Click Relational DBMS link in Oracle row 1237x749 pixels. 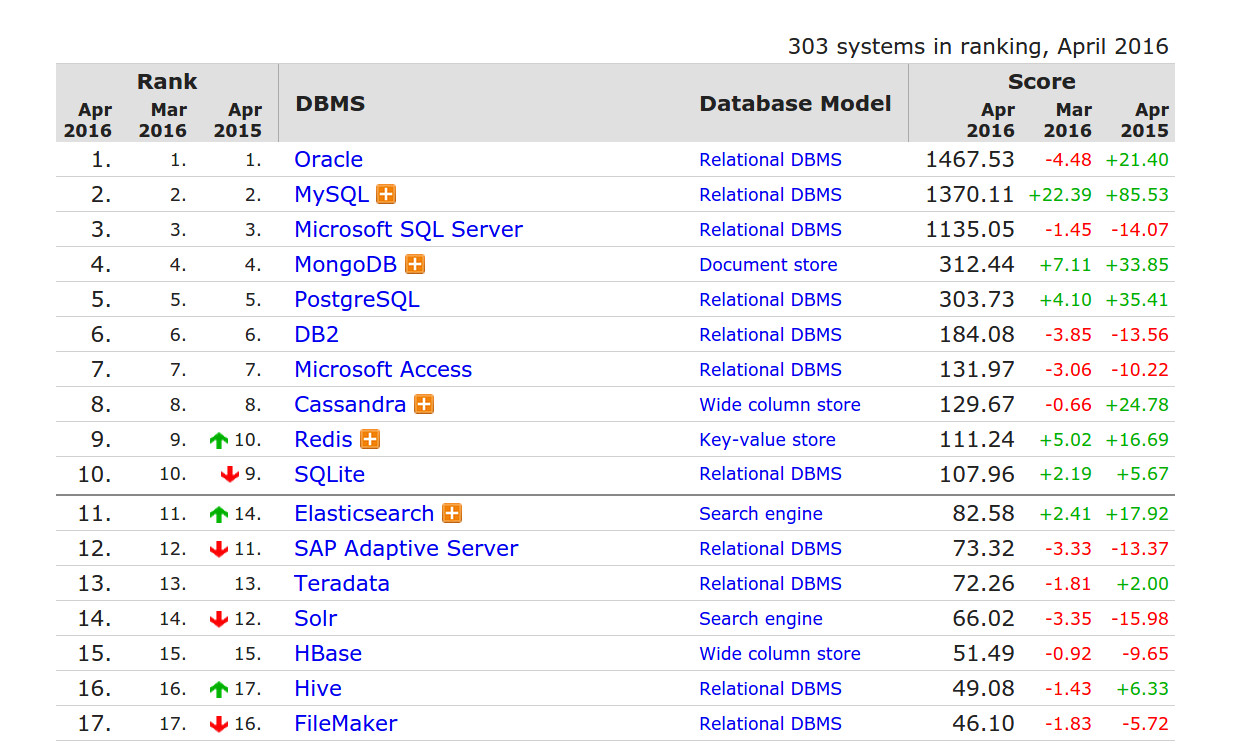(770, 160)
